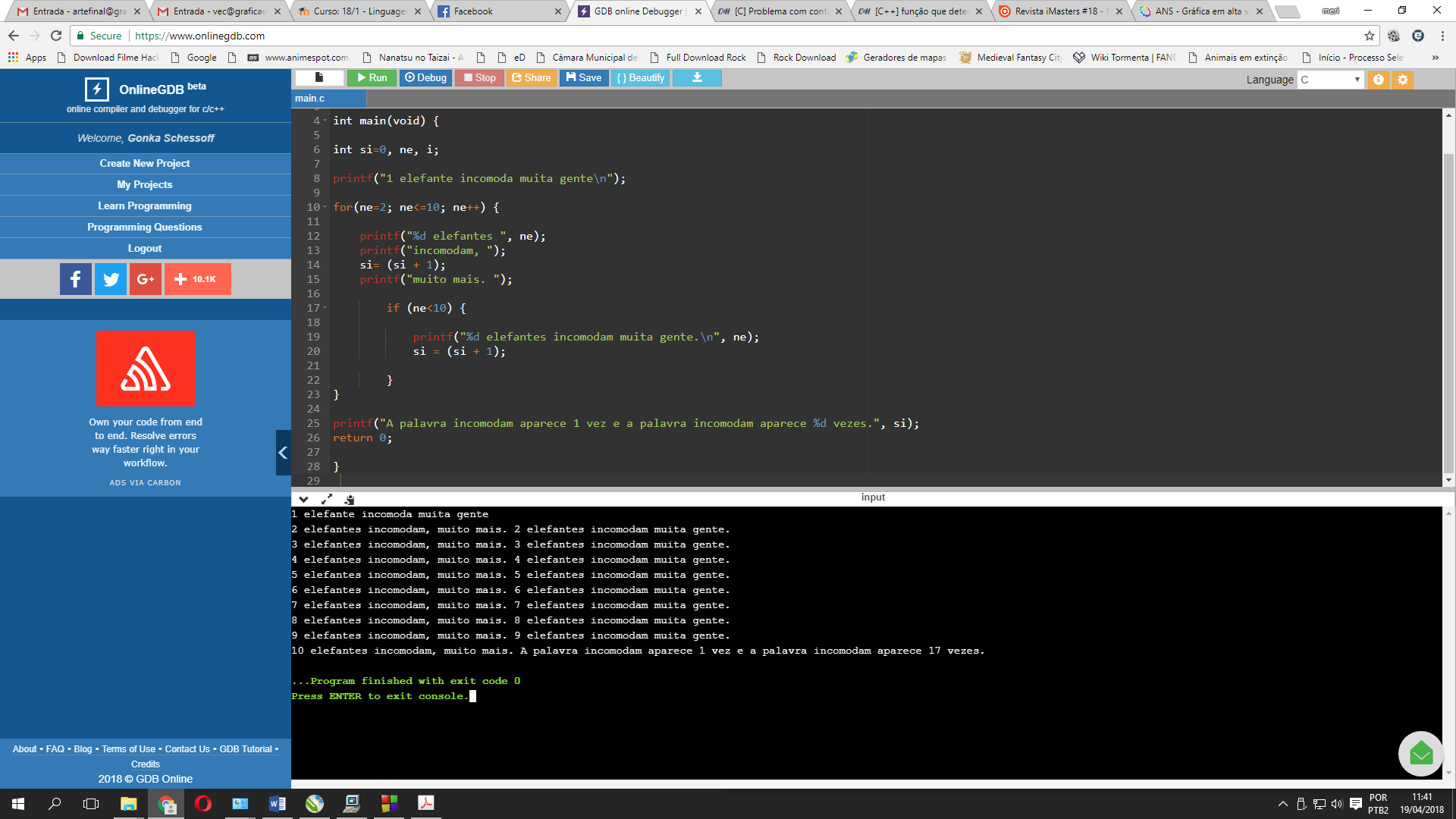This screenshot has height=819, width=1456.
Task: Open the Language dropdown set to C
Action: [x=1330, y=80]
